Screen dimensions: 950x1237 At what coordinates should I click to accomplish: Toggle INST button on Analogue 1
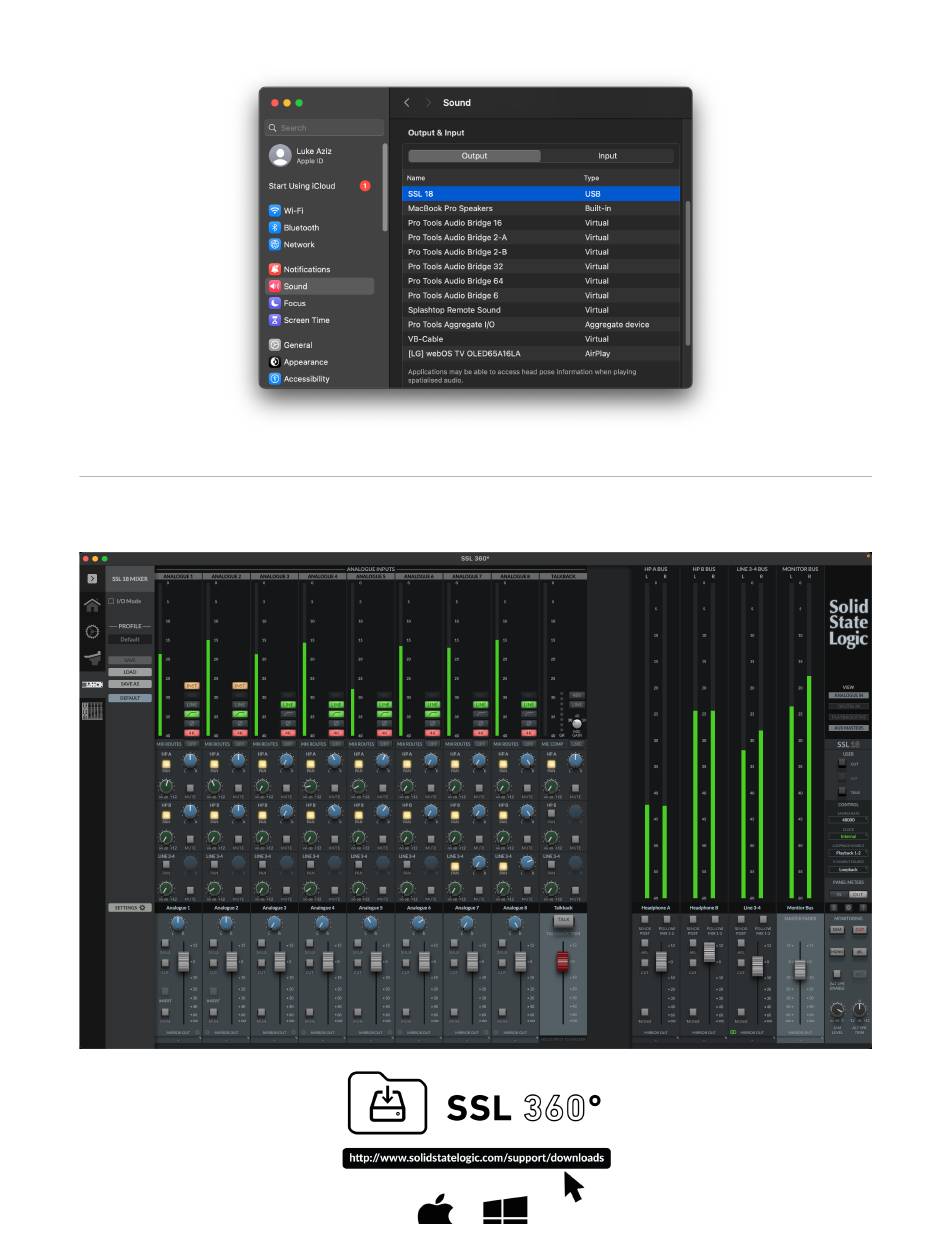pos(192,686)
